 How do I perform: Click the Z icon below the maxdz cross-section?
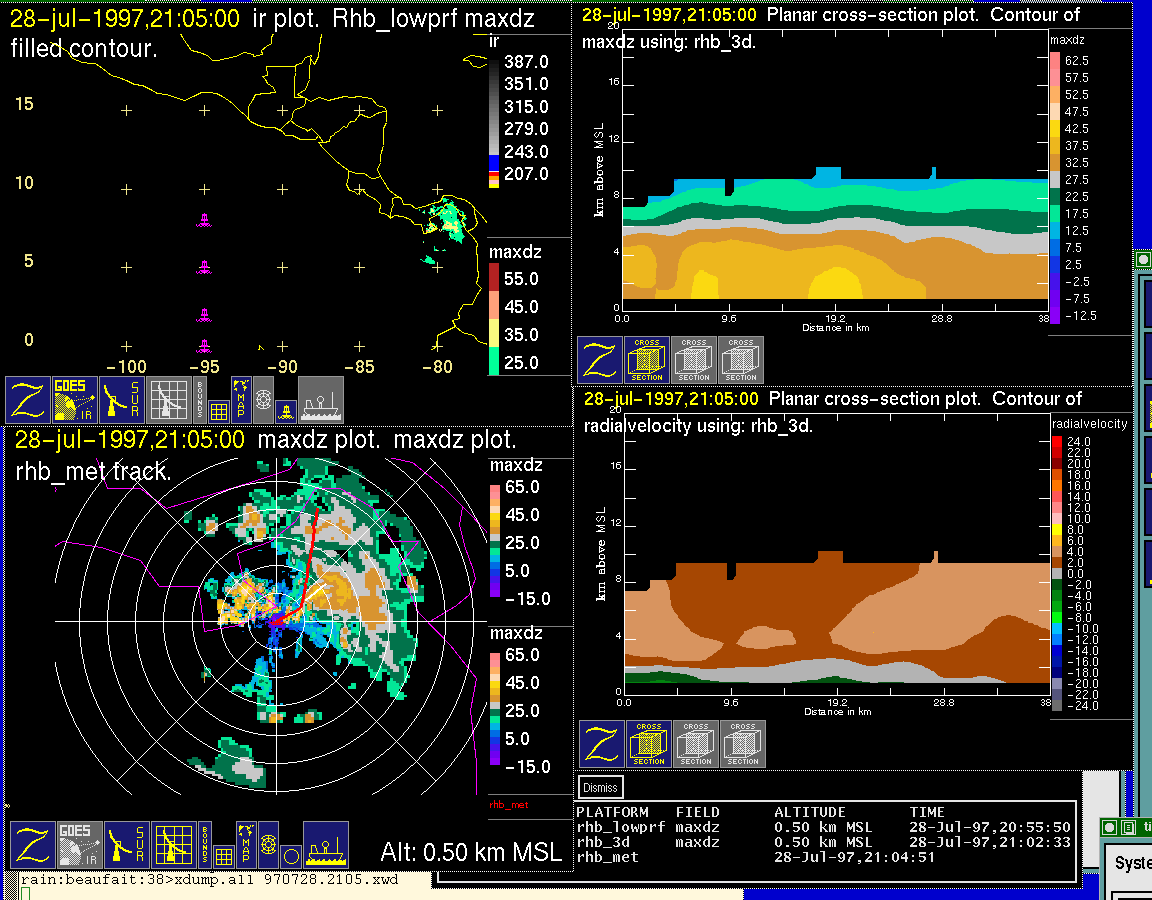(x=600, y=360)
